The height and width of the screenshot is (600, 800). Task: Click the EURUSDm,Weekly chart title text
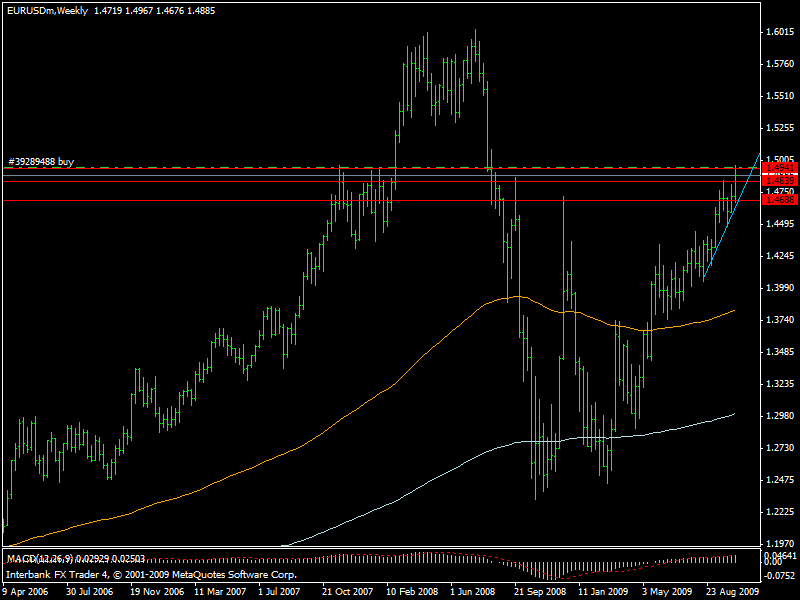[x=45, y=11]
